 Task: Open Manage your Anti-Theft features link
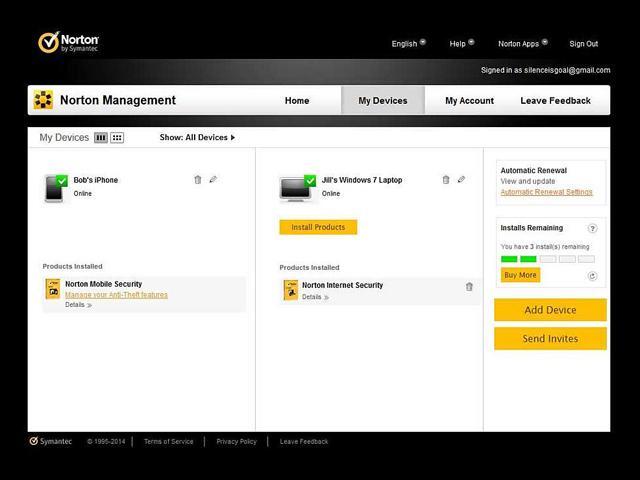[116, 295]
